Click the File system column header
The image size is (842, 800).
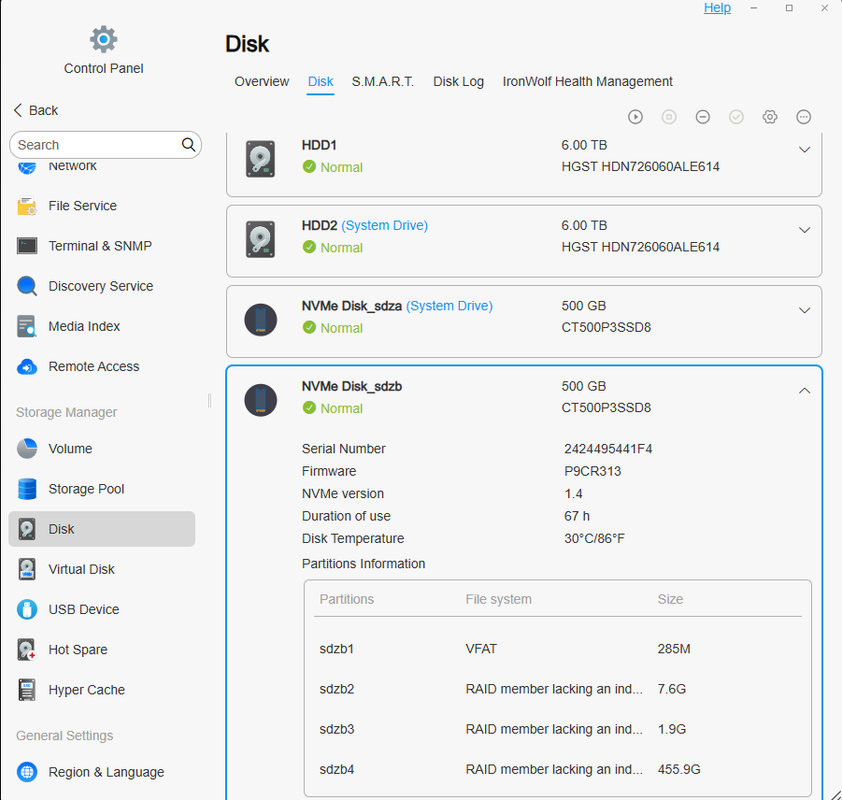coord(498,599)
